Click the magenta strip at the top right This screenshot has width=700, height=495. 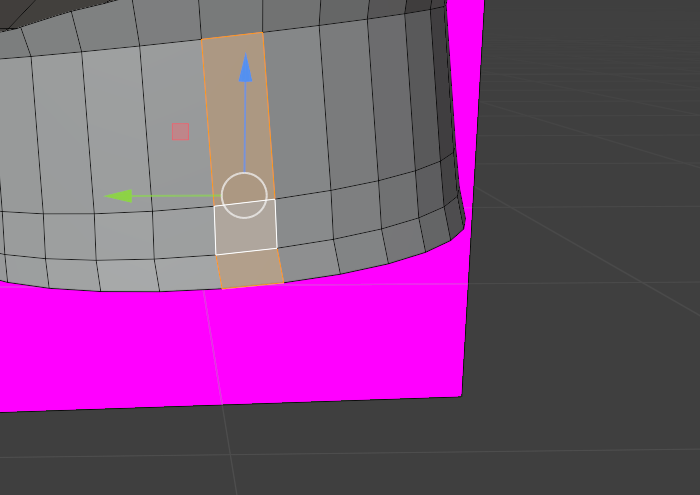[x=465, y=60]
